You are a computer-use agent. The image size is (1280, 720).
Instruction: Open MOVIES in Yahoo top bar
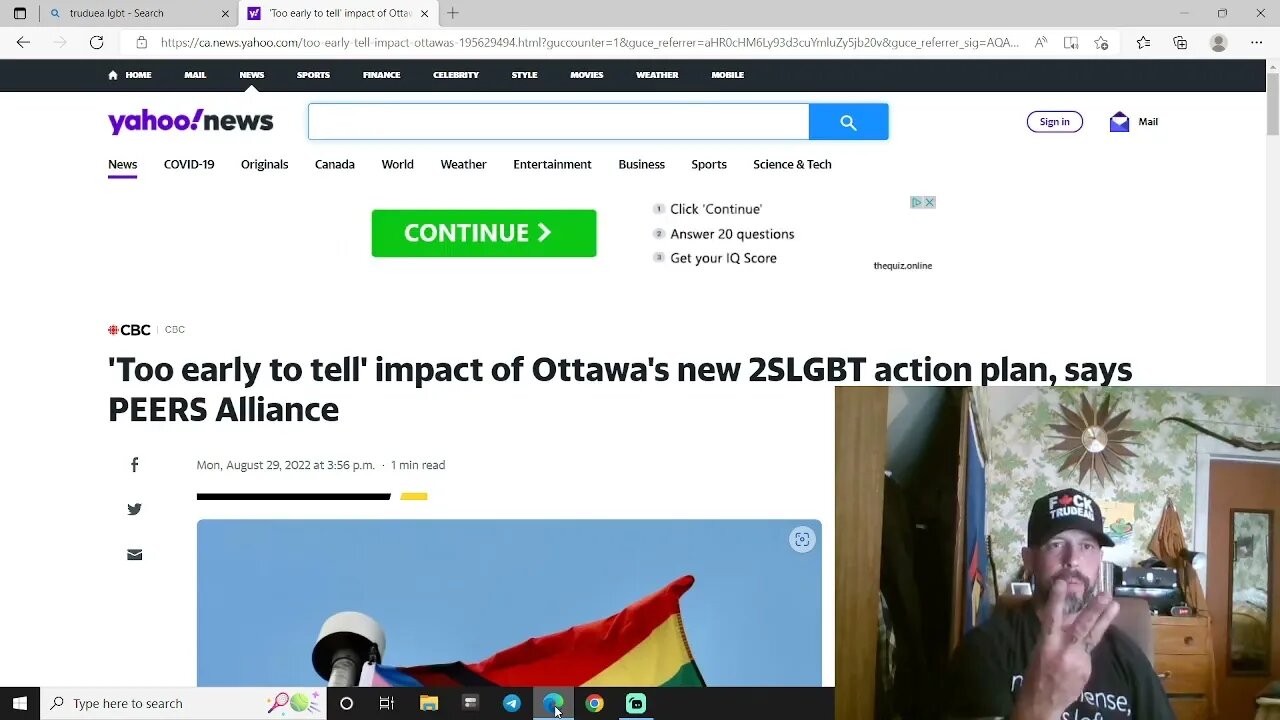[x=586, y=75]
